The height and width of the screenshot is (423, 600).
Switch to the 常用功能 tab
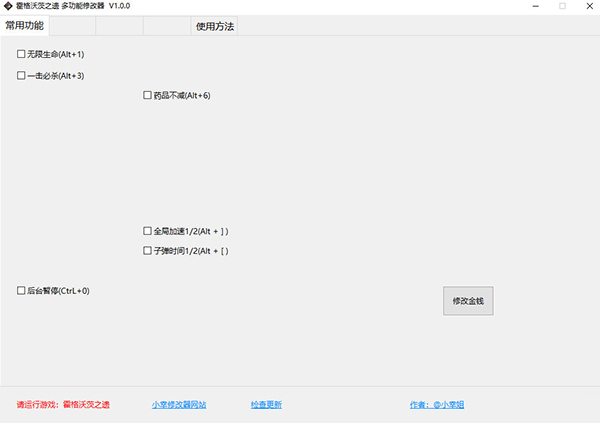point(24,26)
